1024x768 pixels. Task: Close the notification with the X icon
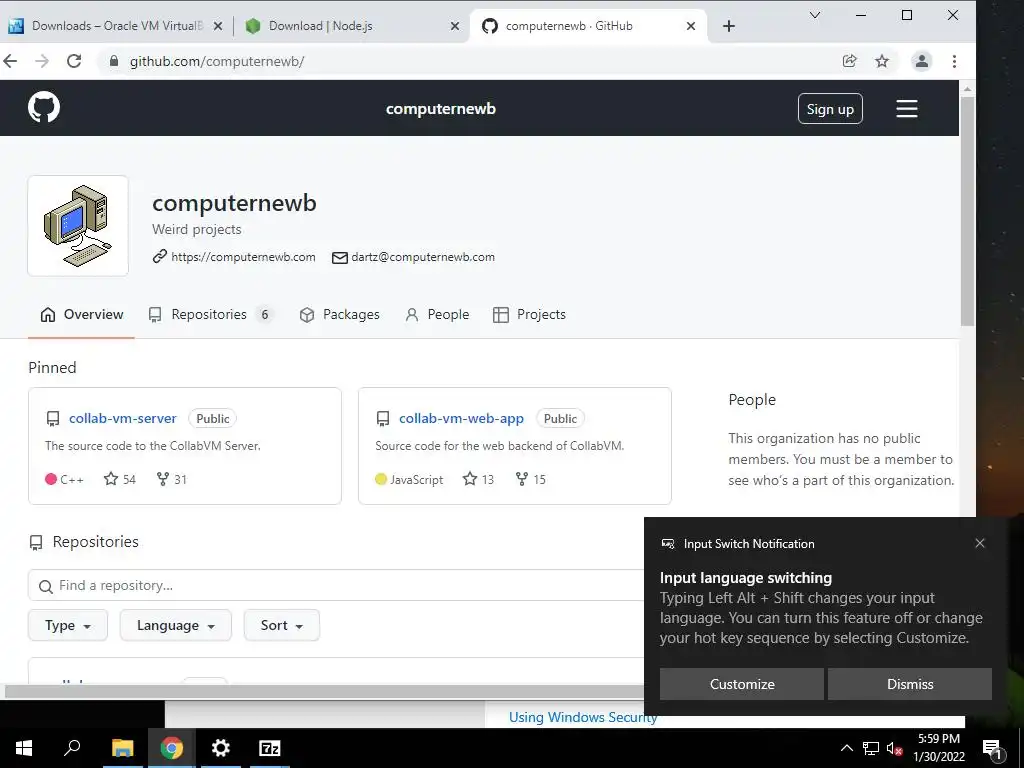pyautogui.click(x=980, y=543)
